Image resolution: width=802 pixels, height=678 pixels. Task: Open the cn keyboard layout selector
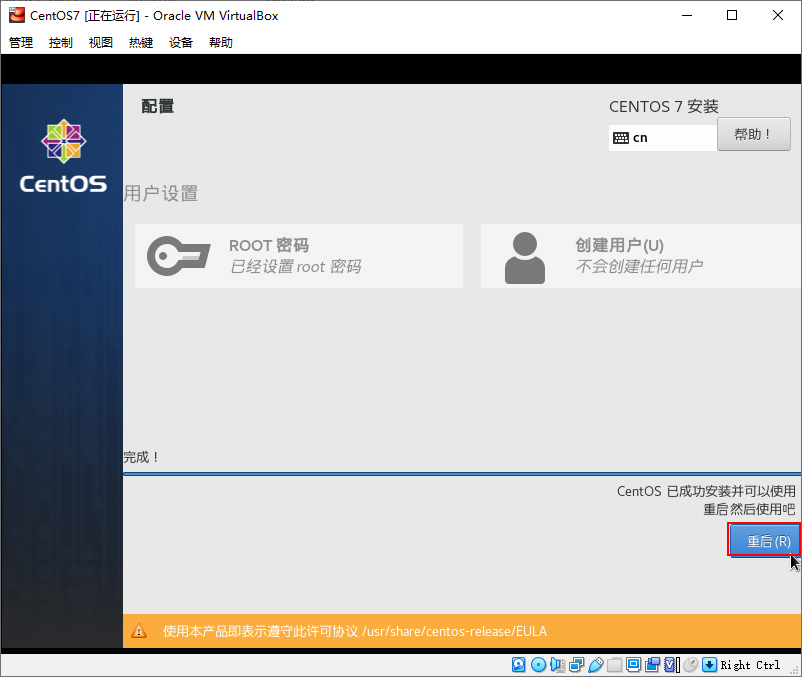click(662, 137)
